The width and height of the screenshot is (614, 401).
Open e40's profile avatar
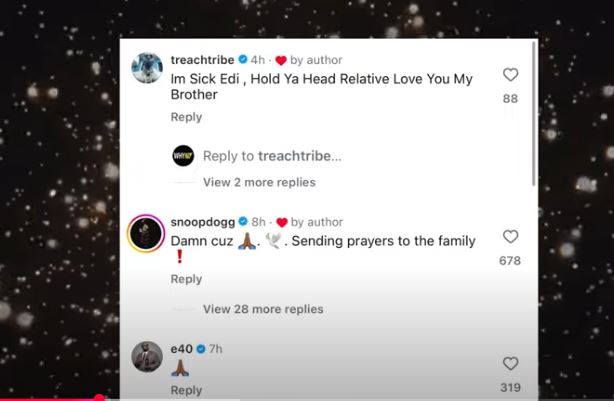(147, 356)
